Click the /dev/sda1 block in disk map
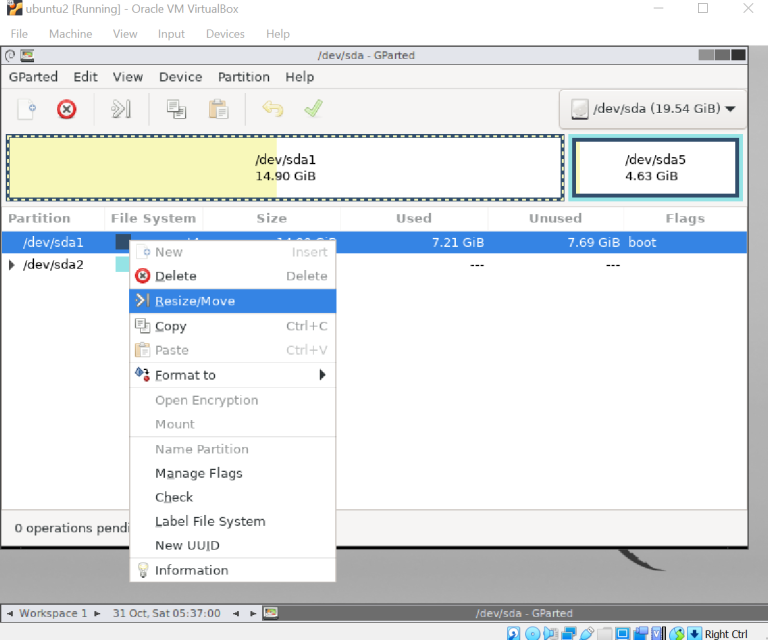Viewport: 768px width, 640px height. point(285,167)
